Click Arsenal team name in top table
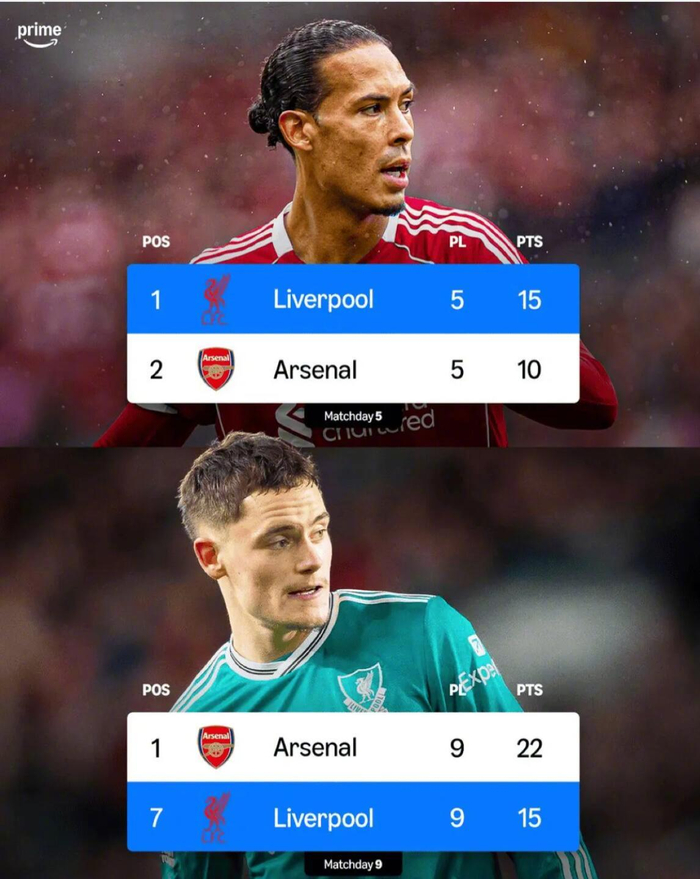The height and width of the screenshot is (879, 700). tap(315, 370)
